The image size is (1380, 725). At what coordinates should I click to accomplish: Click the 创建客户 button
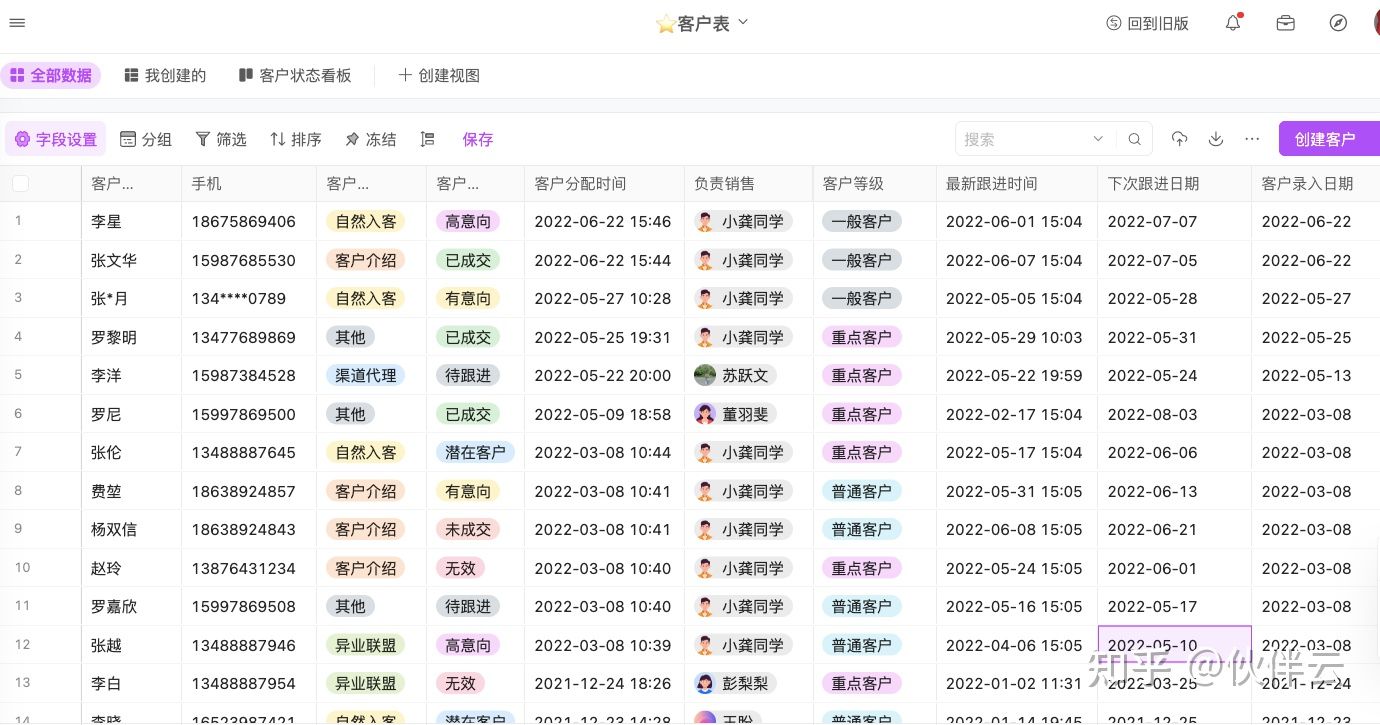pyautogui.click(x=1325, y=139)
